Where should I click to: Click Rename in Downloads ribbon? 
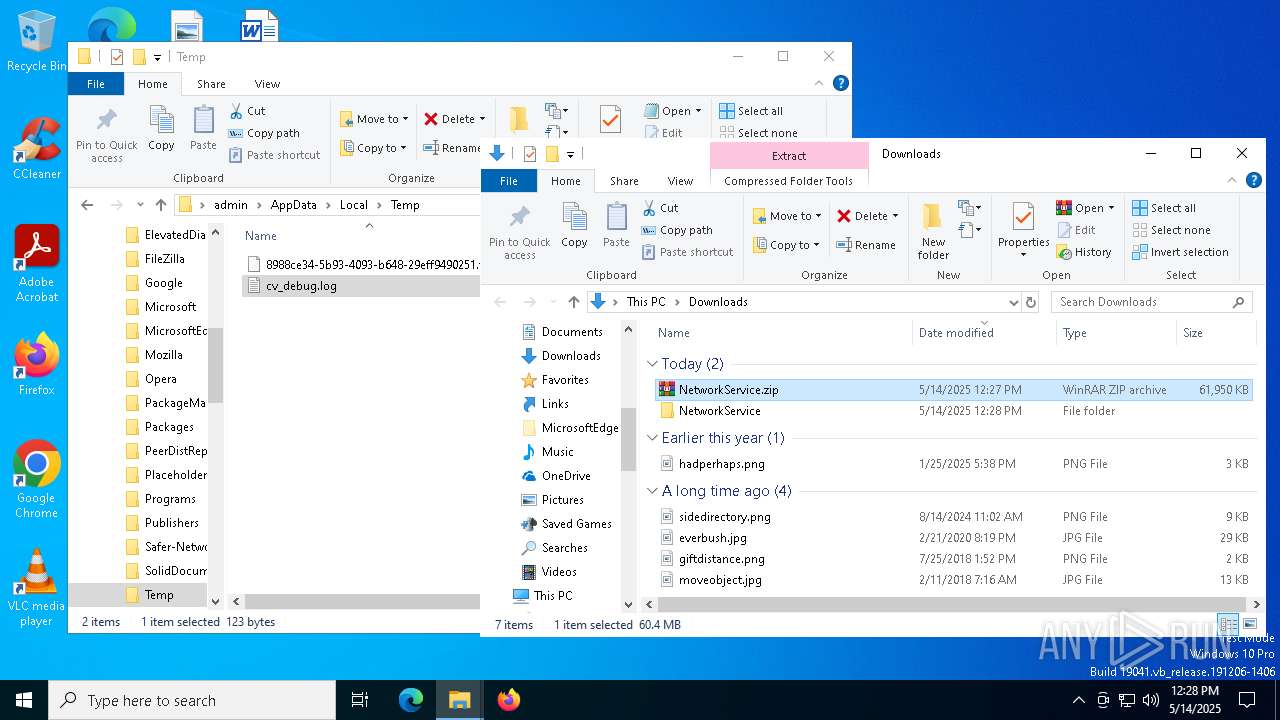[x=866, y=245]
